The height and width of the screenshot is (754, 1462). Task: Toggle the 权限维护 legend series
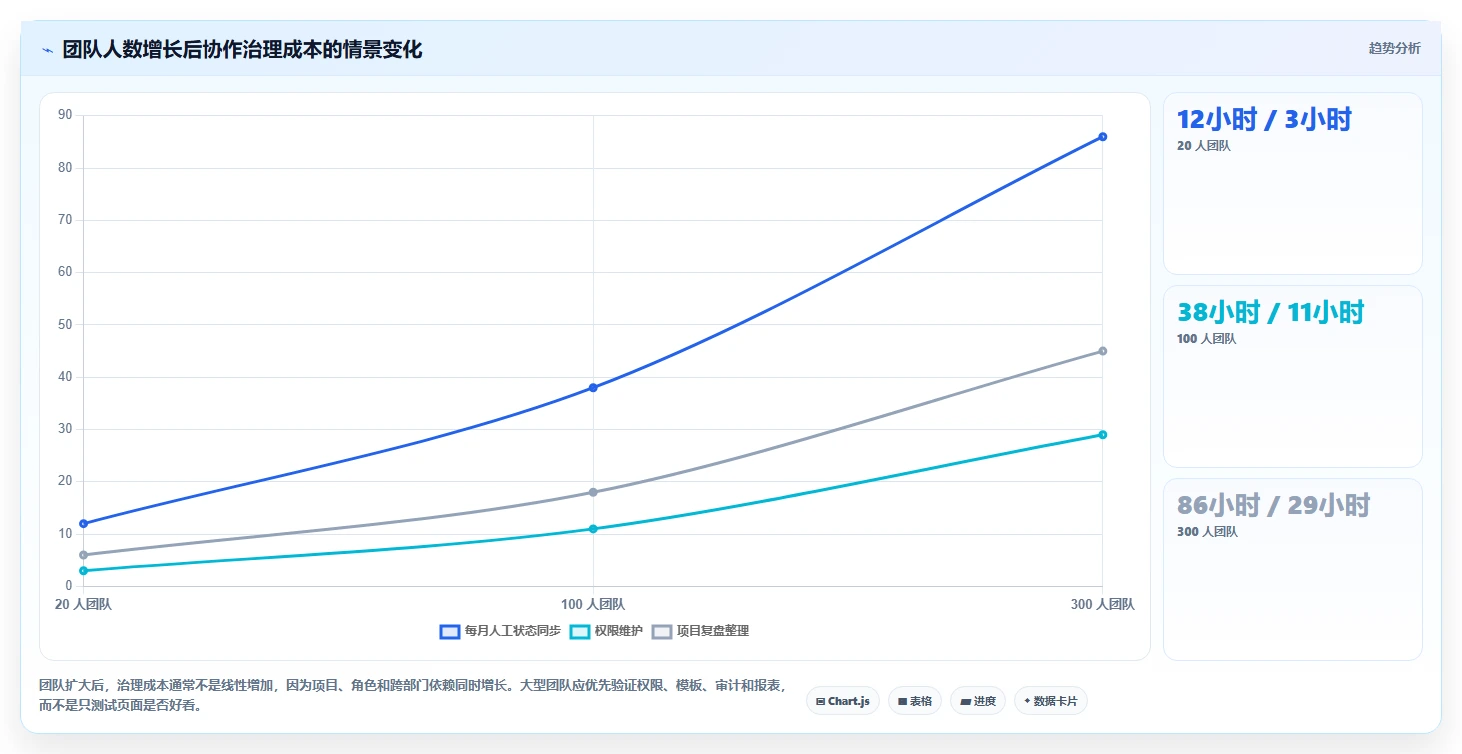click(606, 631)
